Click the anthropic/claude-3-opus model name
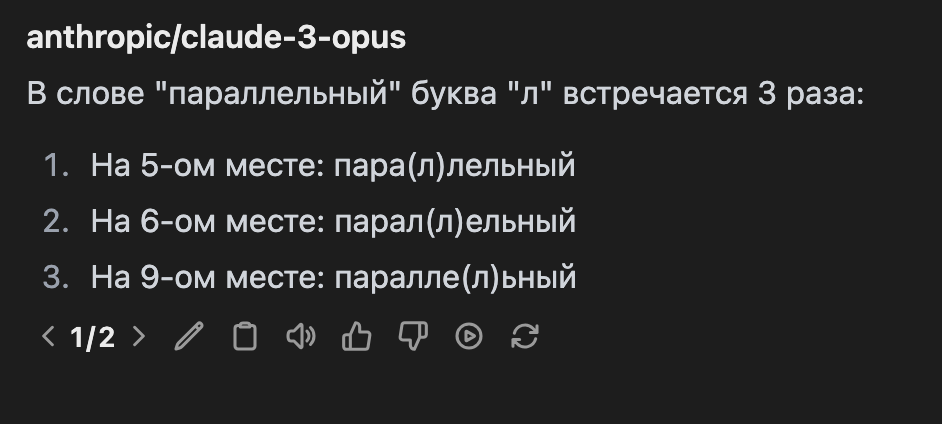Viewport: 942px width, 424px height. pos(216,38)
